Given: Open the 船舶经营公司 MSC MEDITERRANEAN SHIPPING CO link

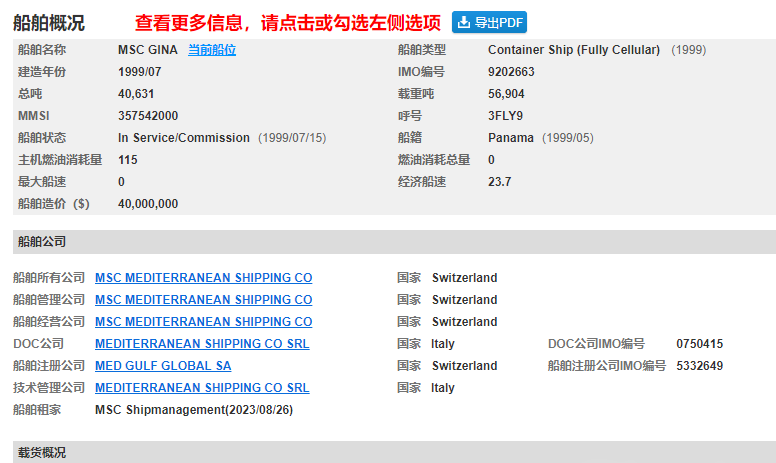Looking at the screenshot, I should coord(203,322).
